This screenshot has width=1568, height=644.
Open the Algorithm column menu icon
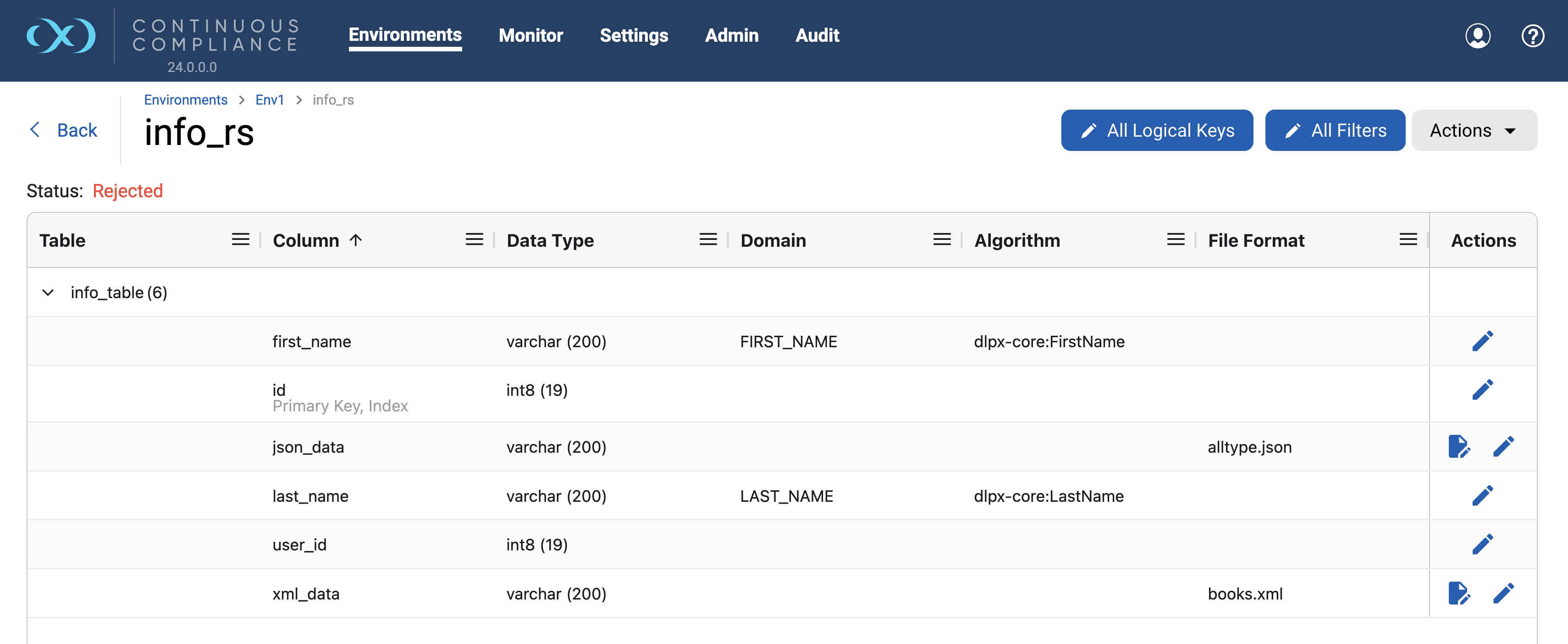coord(1176,240)
